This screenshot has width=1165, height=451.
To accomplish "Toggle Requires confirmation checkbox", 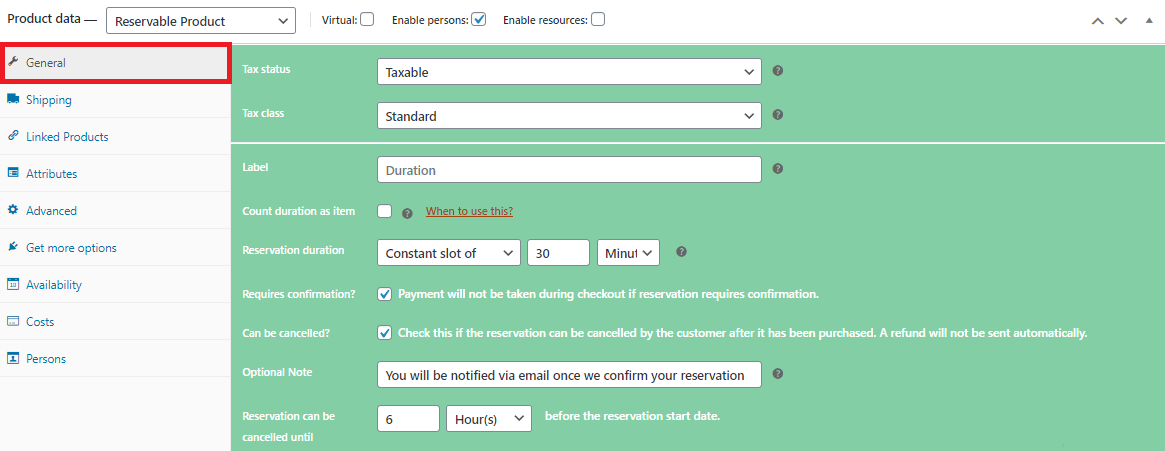I will 385,293.
